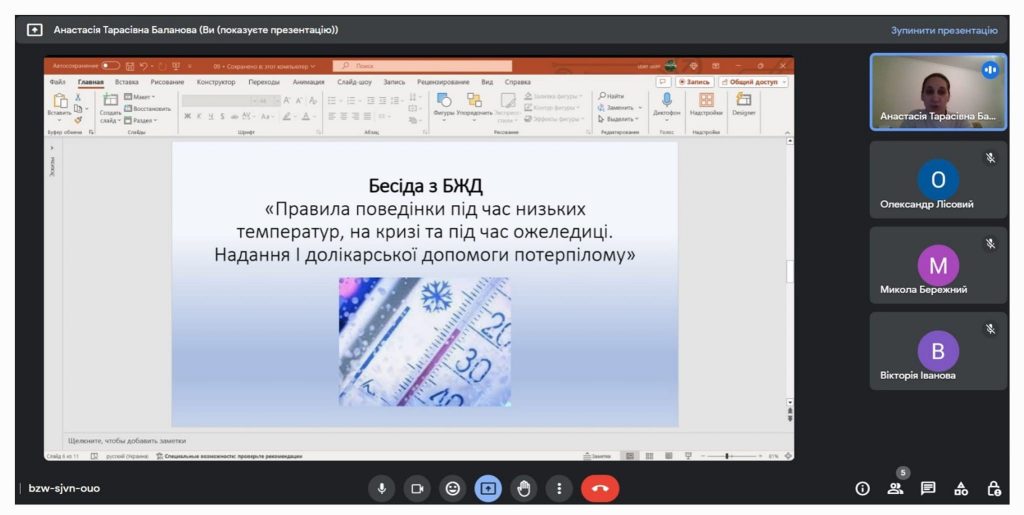The image size is (1024, 515).
Task: Raise hand in the meeting
Action: coord(523,488)
